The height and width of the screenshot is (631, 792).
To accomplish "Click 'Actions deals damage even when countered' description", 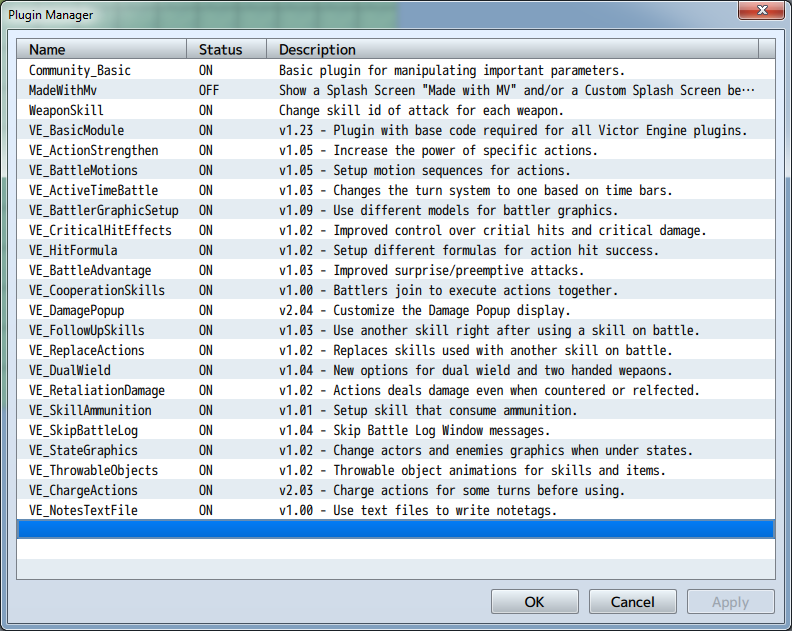I will (x=489, y=391).
